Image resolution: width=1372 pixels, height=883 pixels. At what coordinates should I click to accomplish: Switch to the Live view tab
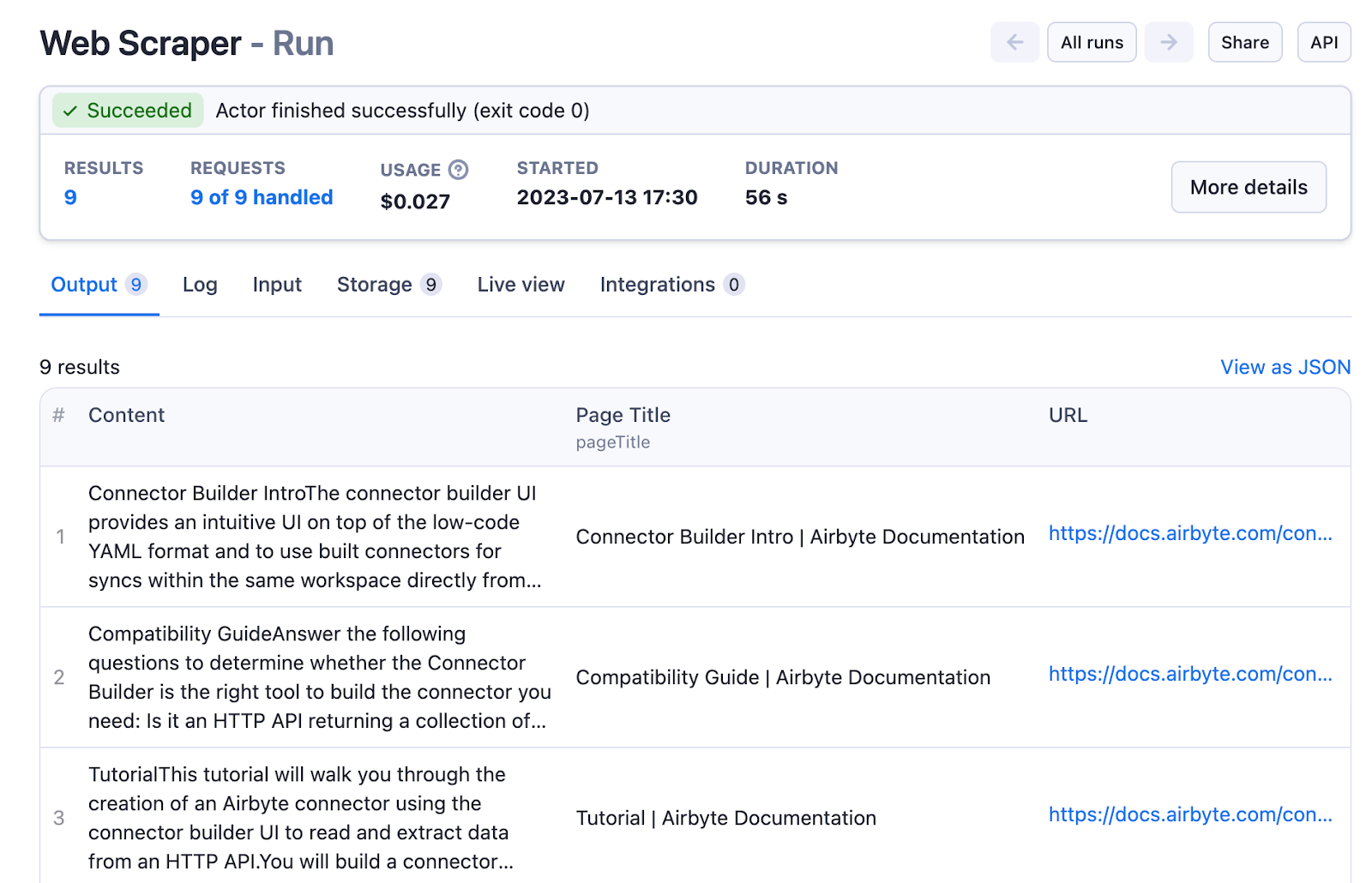521,285
